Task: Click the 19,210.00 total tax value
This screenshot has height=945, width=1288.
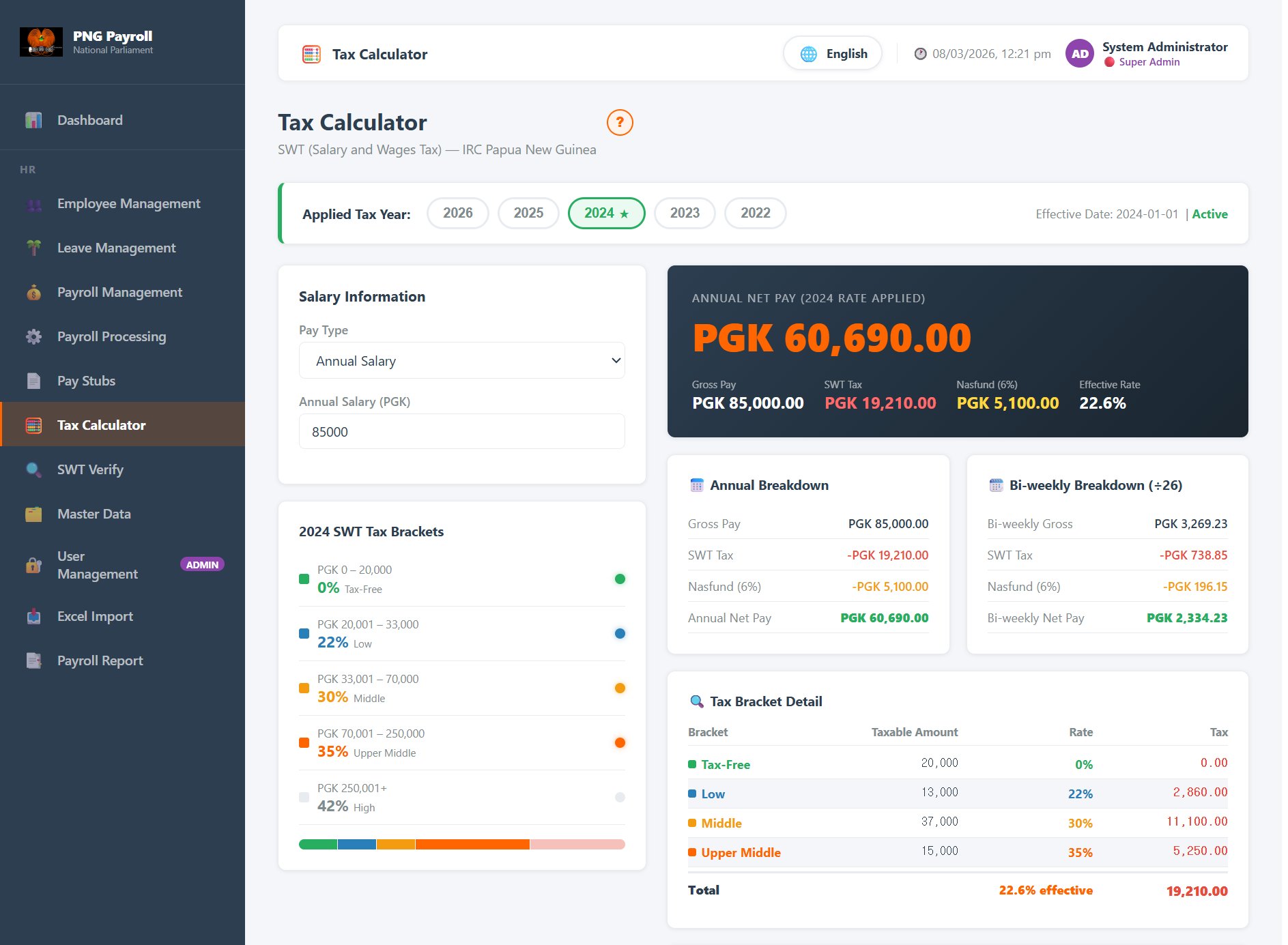Action: coord(1197,891)
